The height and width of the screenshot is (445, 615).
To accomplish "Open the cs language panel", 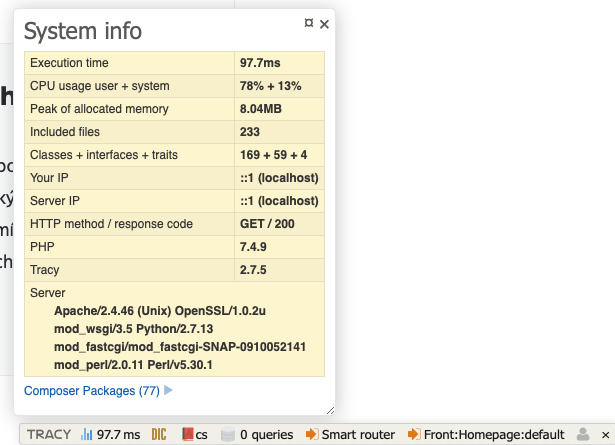I will tap(201, 435).
